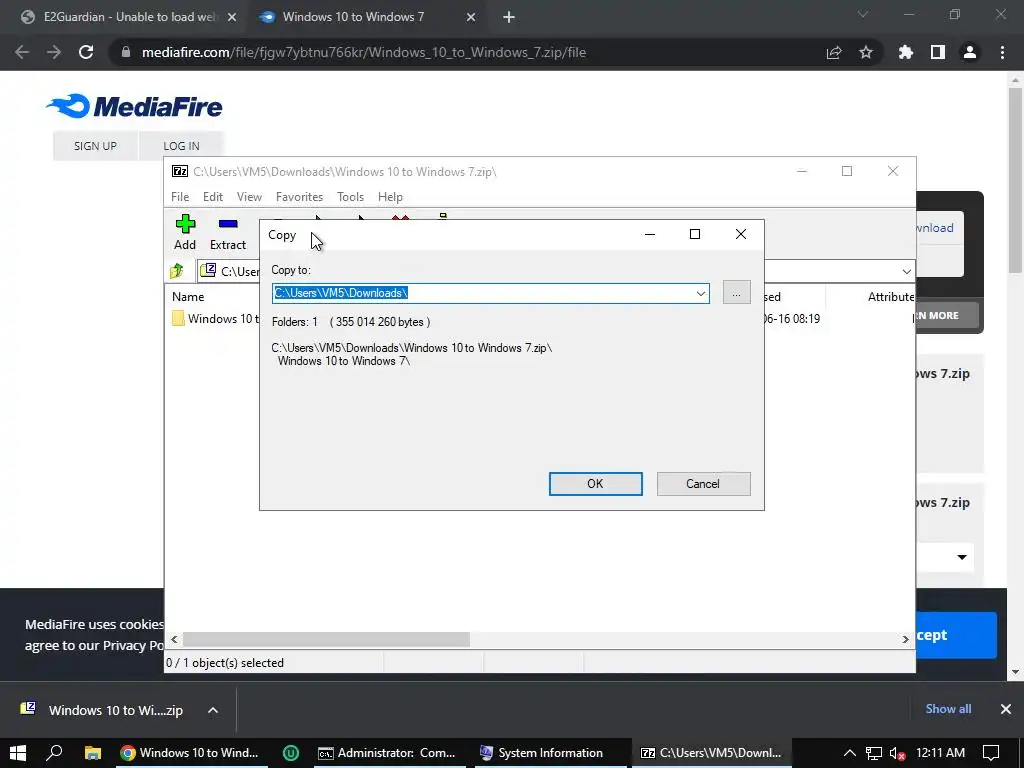Bookmark this MediaFire page with the star
Viewport: 1024px width, 768px height.
[x=866, y=52]
